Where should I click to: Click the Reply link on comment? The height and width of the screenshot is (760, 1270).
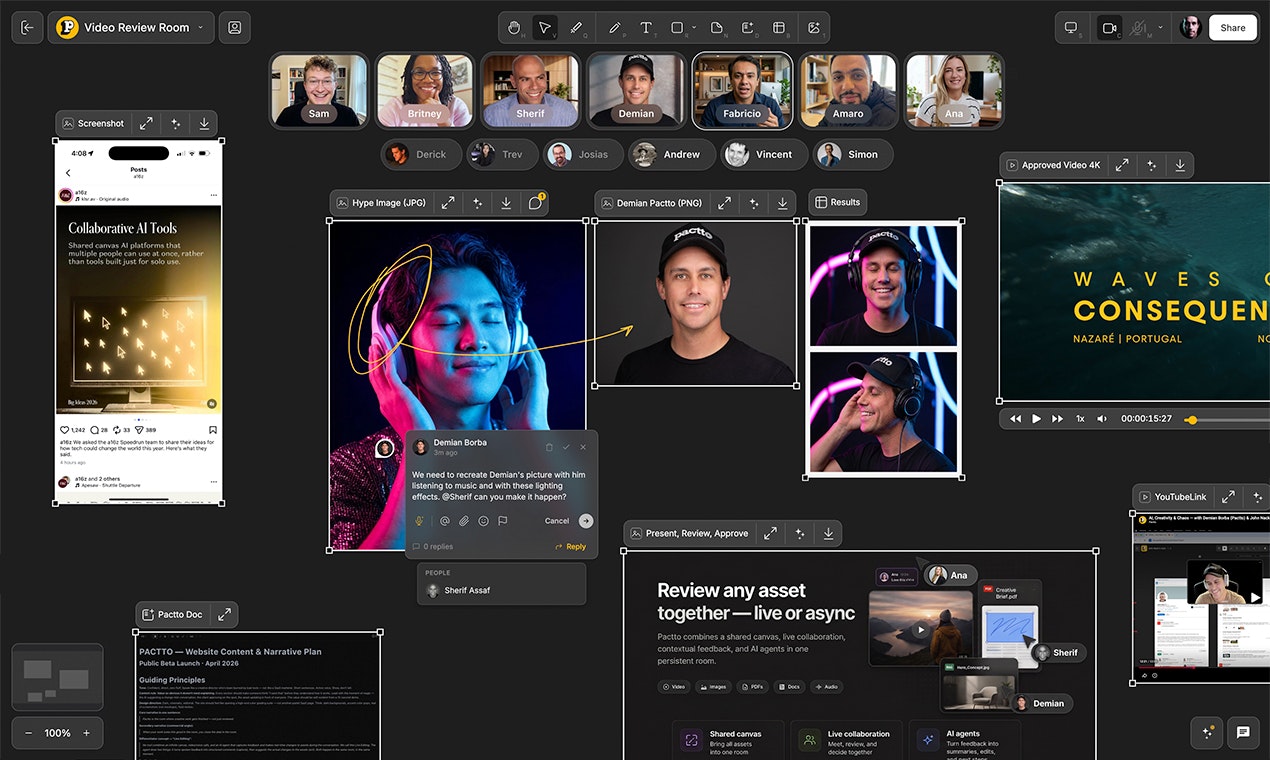[571, 547]
